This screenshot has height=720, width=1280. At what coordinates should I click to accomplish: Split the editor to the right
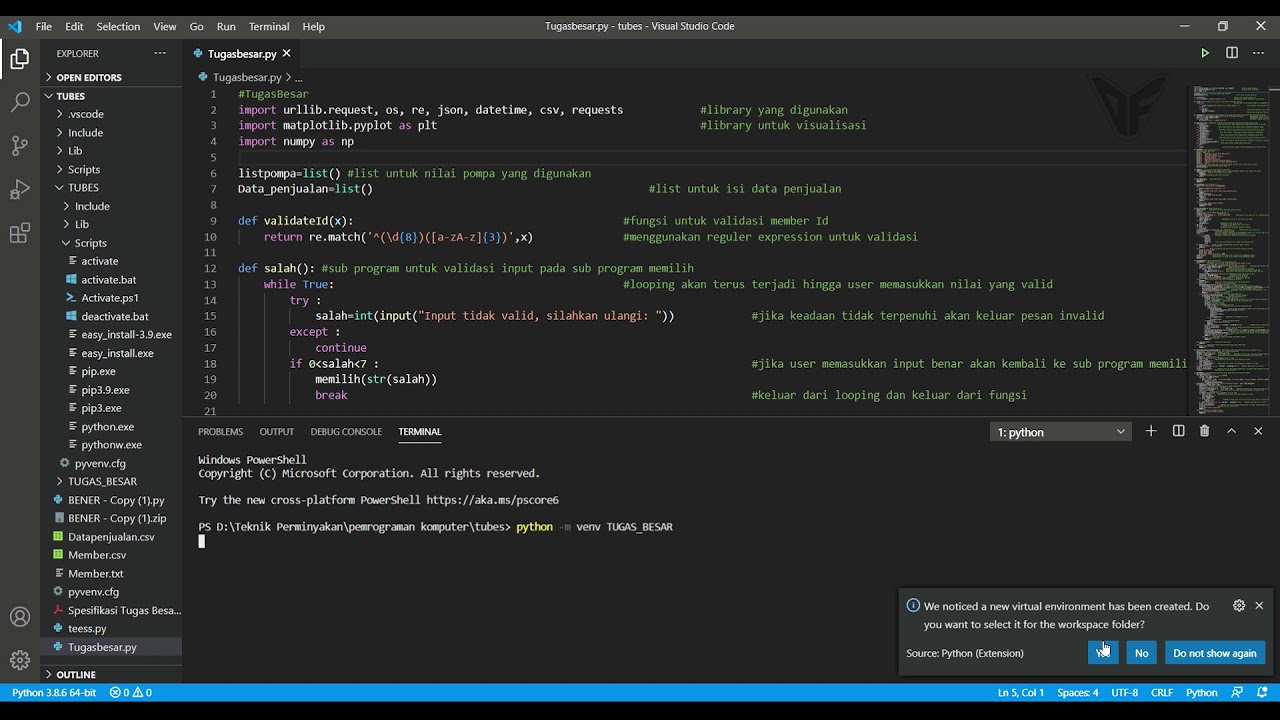(1232, 53)
